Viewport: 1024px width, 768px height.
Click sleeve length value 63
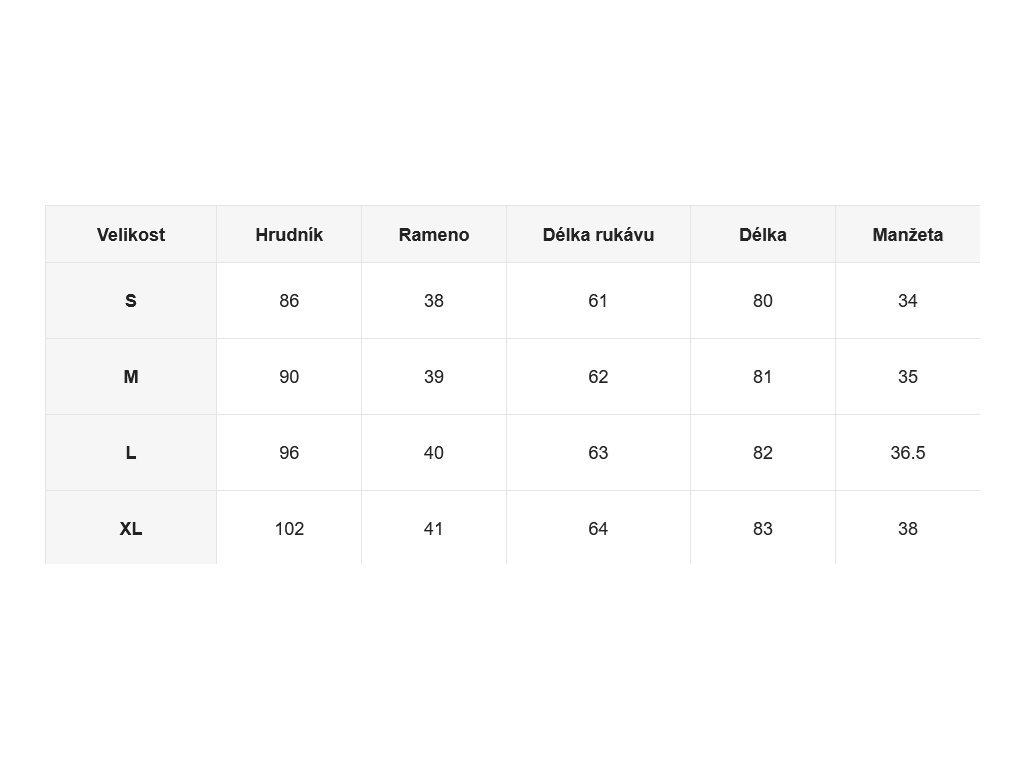[598, 453]
